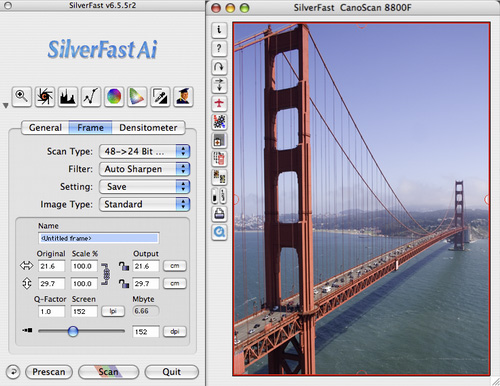Open the Scan Type dropdown
The image size is (500, 386).
coord(144,152)
